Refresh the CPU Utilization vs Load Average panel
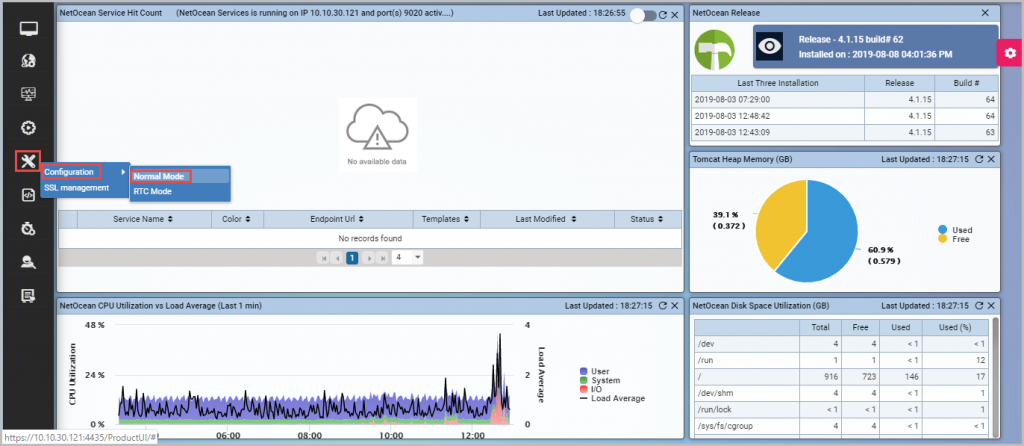Viewport: 1024px width, 446px height. [663, 305]
